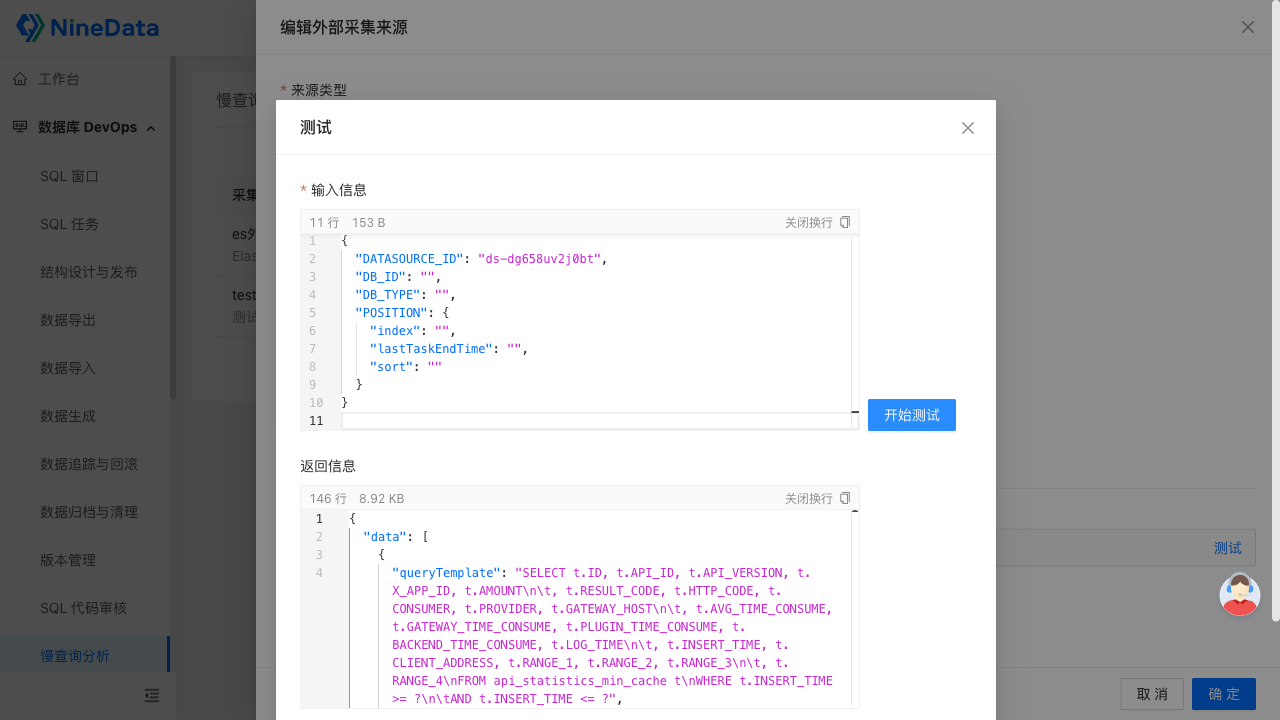Image resolution: width=1280 pixels, height=720 pixels.
Task: Copy the 返回信息 content with copy icon
Action: pos(845,497)
